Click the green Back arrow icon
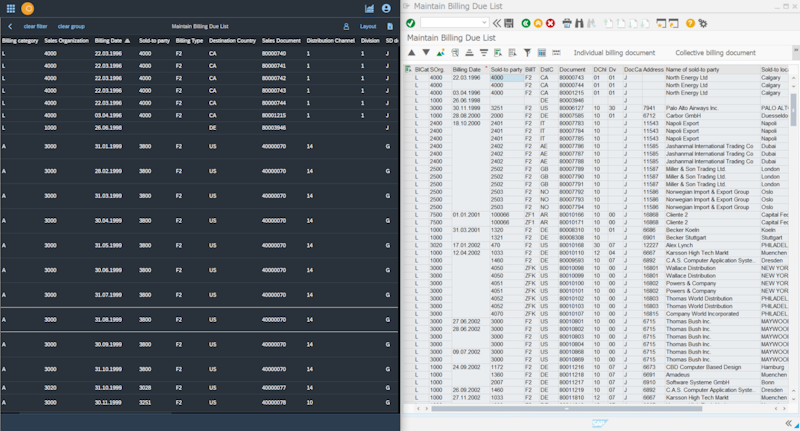This screenshot has width=800, height=431. click(x=526, y=23)
